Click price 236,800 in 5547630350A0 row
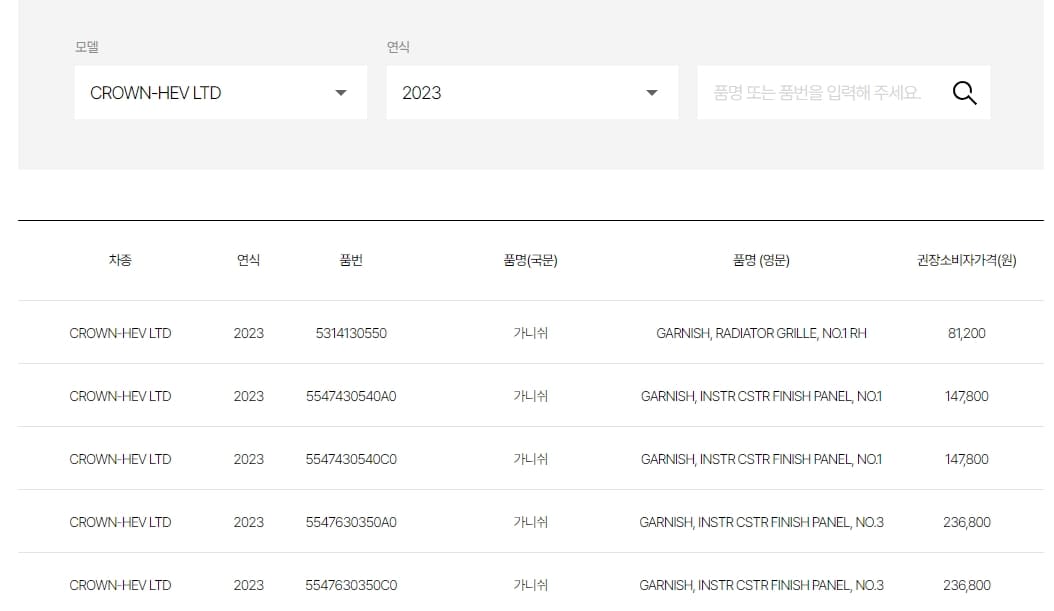 (x=967, y=522)
